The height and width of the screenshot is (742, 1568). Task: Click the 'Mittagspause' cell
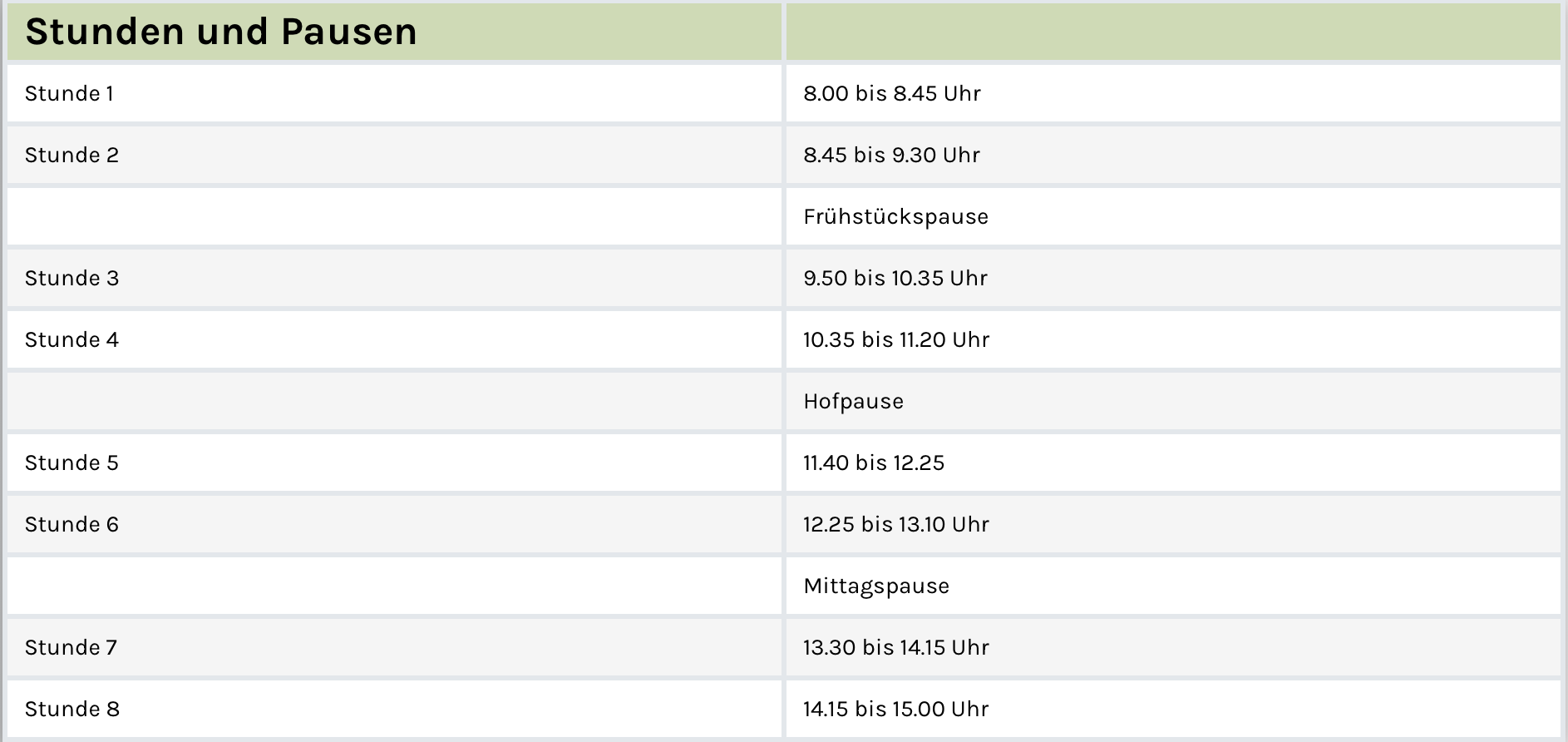876,586
